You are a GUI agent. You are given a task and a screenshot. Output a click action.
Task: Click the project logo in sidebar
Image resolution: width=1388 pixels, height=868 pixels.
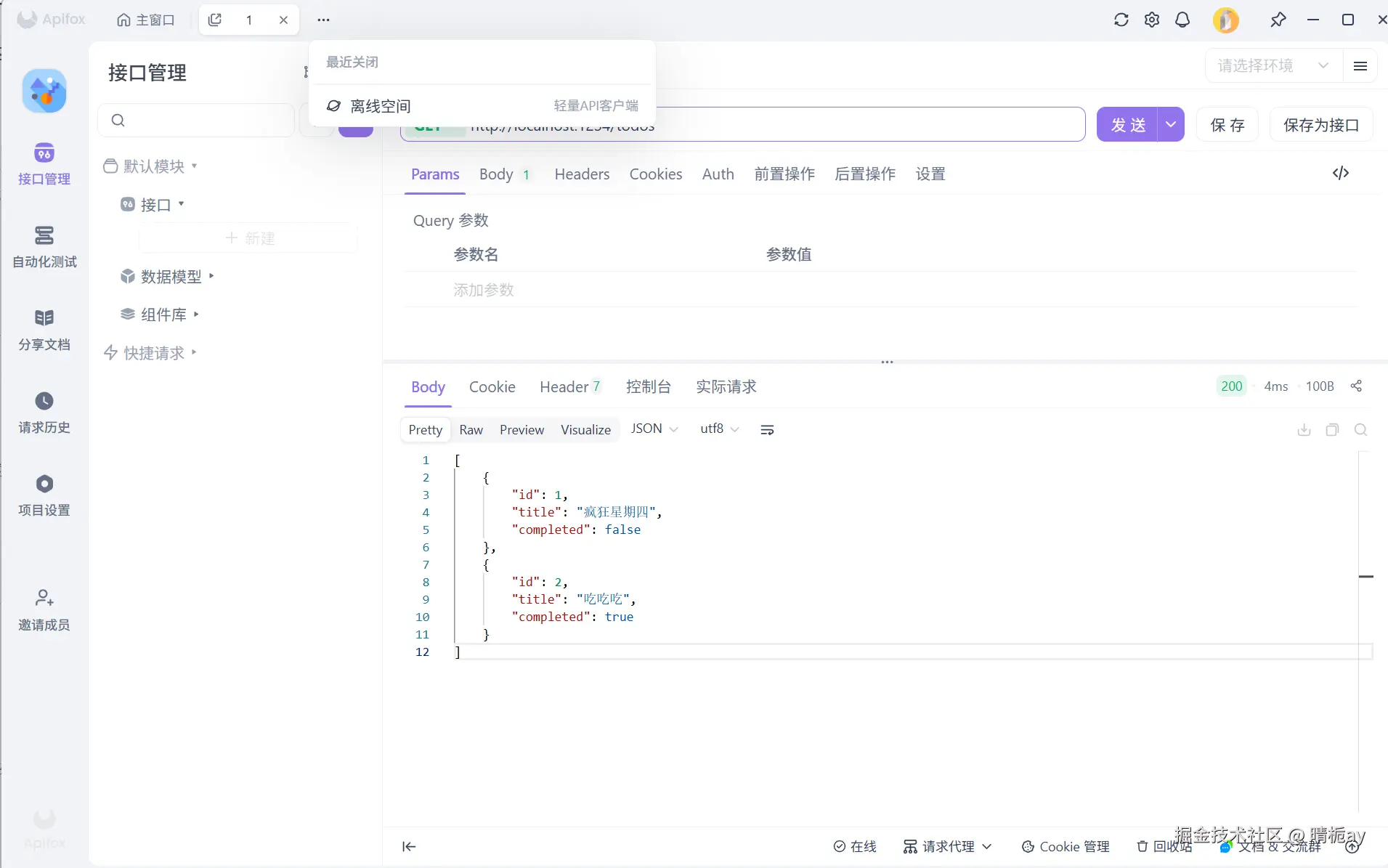pos(44,91)
